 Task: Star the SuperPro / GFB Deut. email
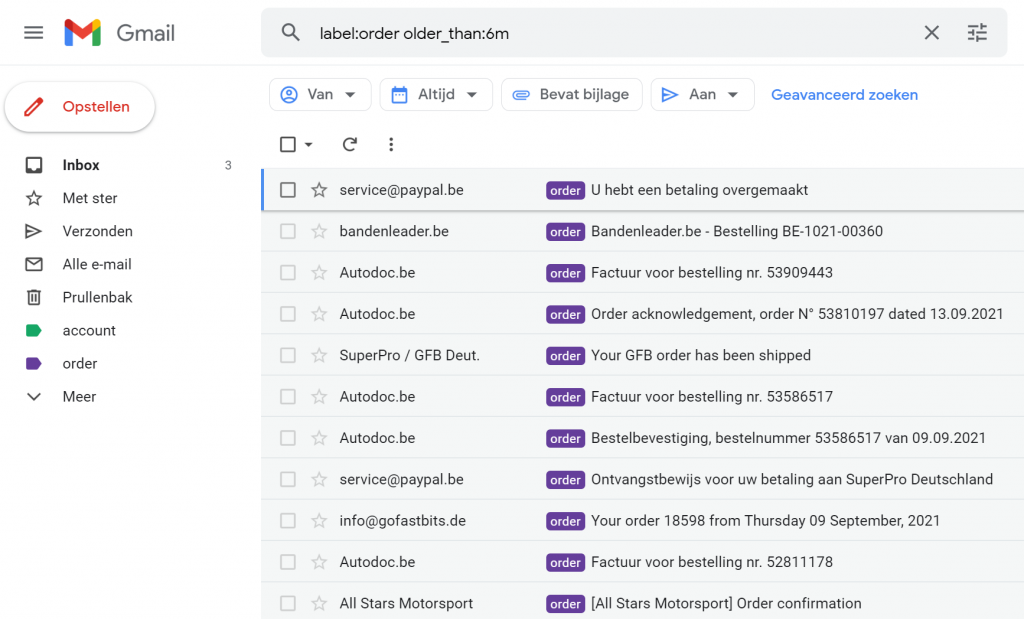[x=319, y=355]
